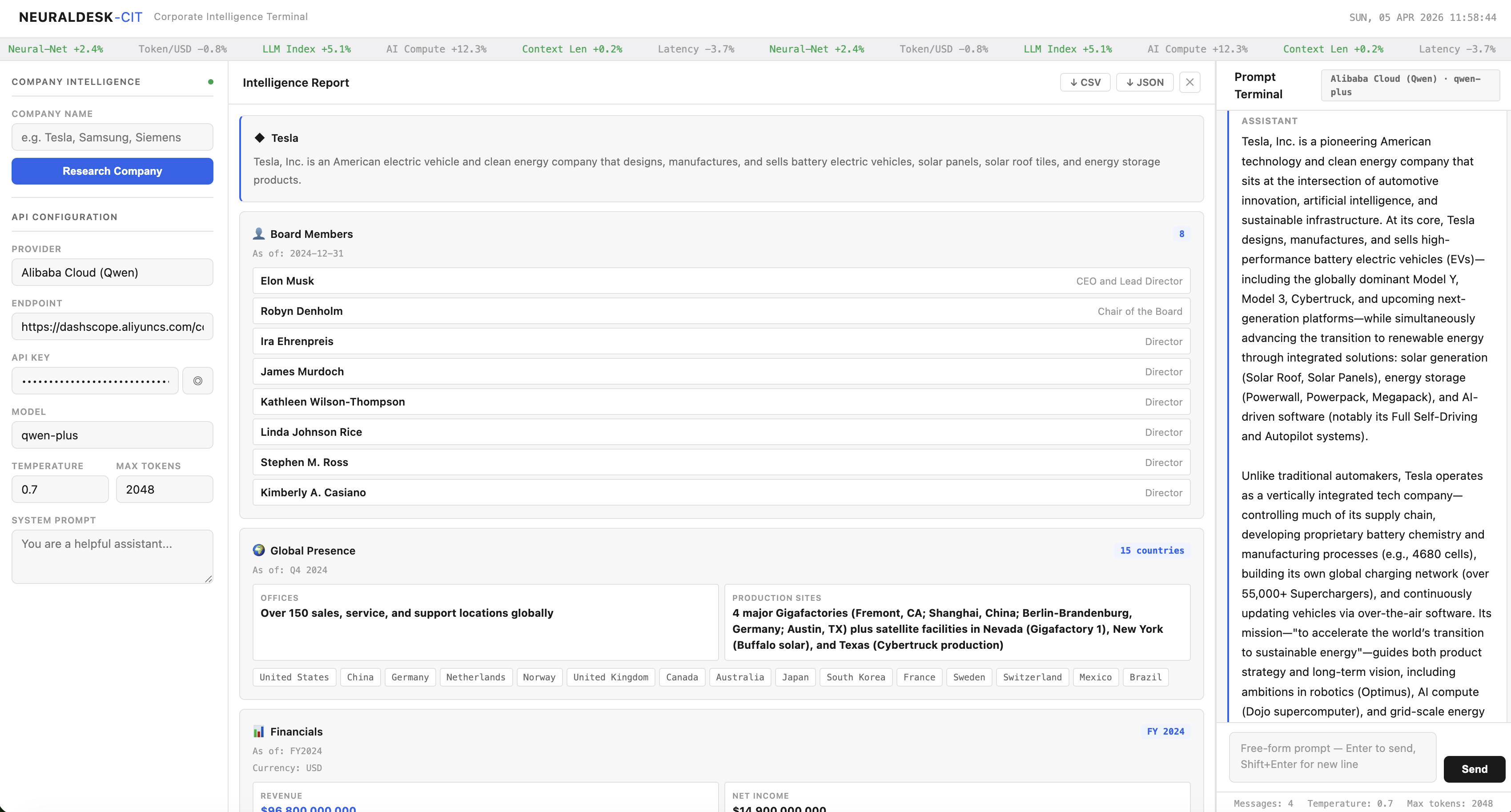
Task: Reveal the API key value
Action: (x=198, y=380)
